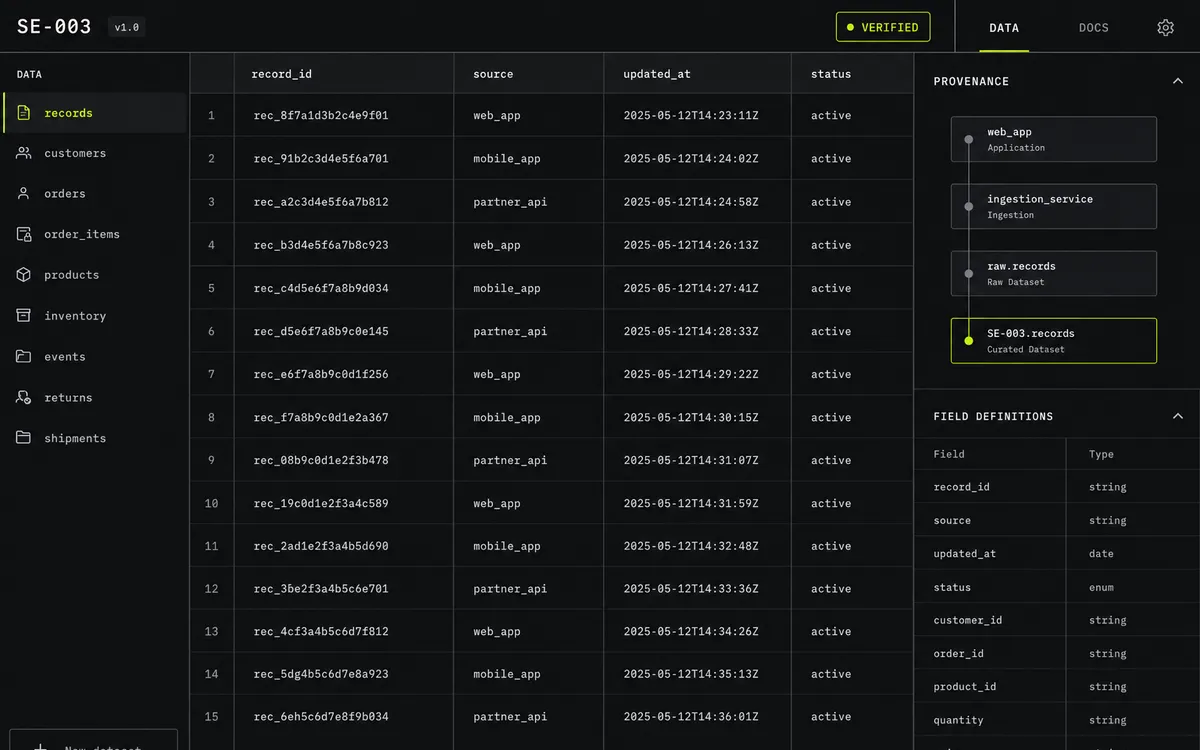Click the record_id field definition row
This screenshot has height=750, width=1200.
(1057, 487)
